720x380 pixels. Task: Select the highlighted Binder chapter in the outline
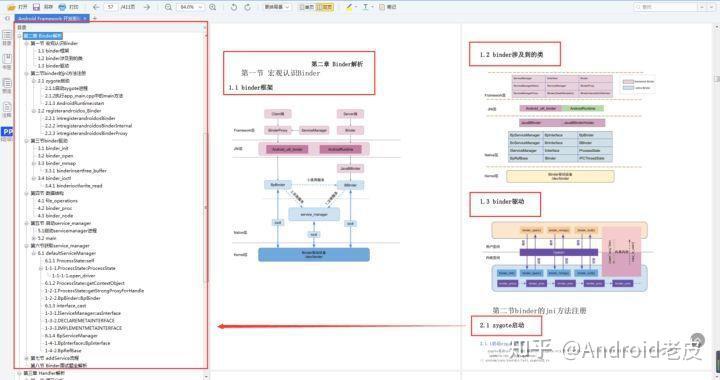click(x=42, y=36)
